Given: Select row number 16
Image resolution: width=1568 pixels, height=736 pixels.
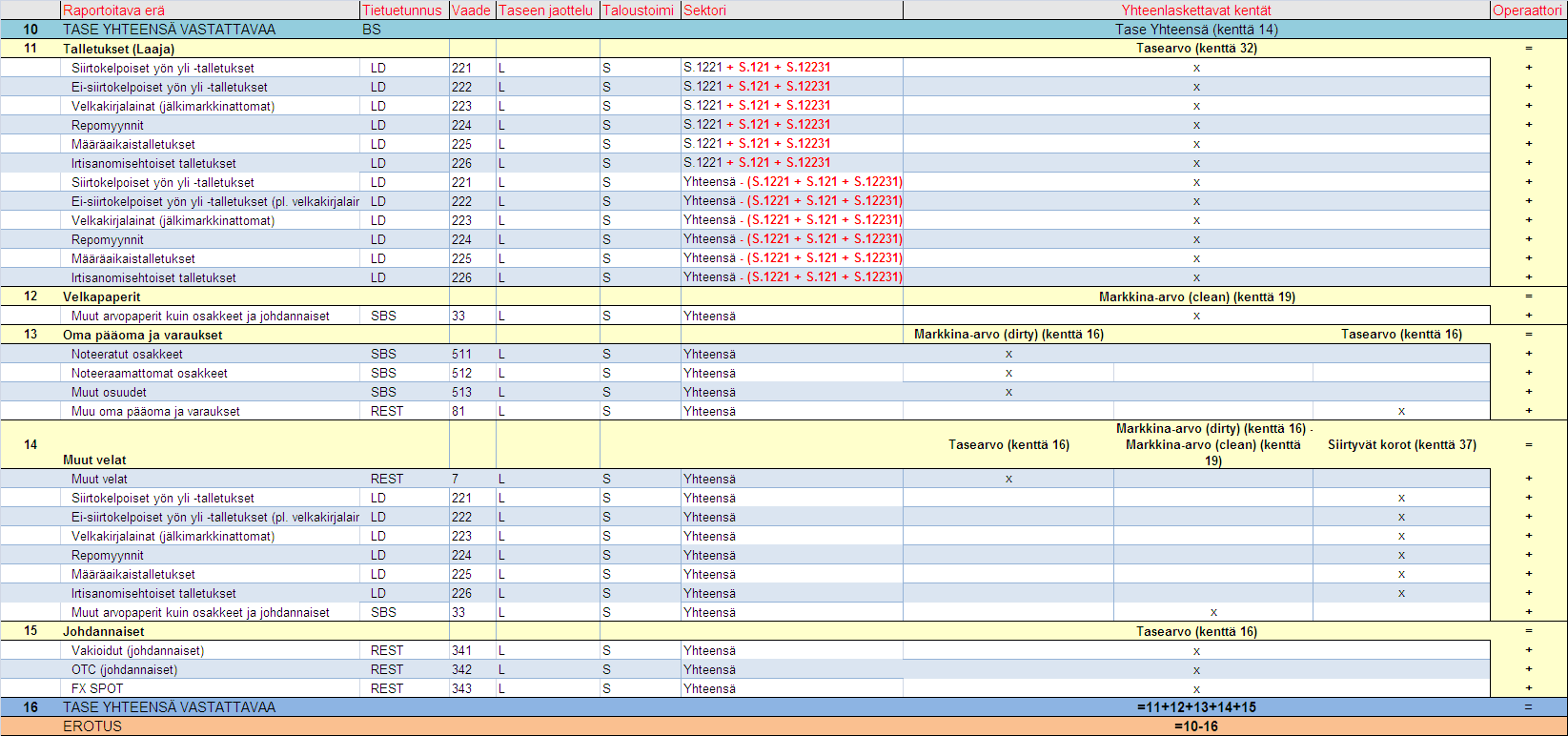Looking at the screenshot, I should [x=31, y=707].
